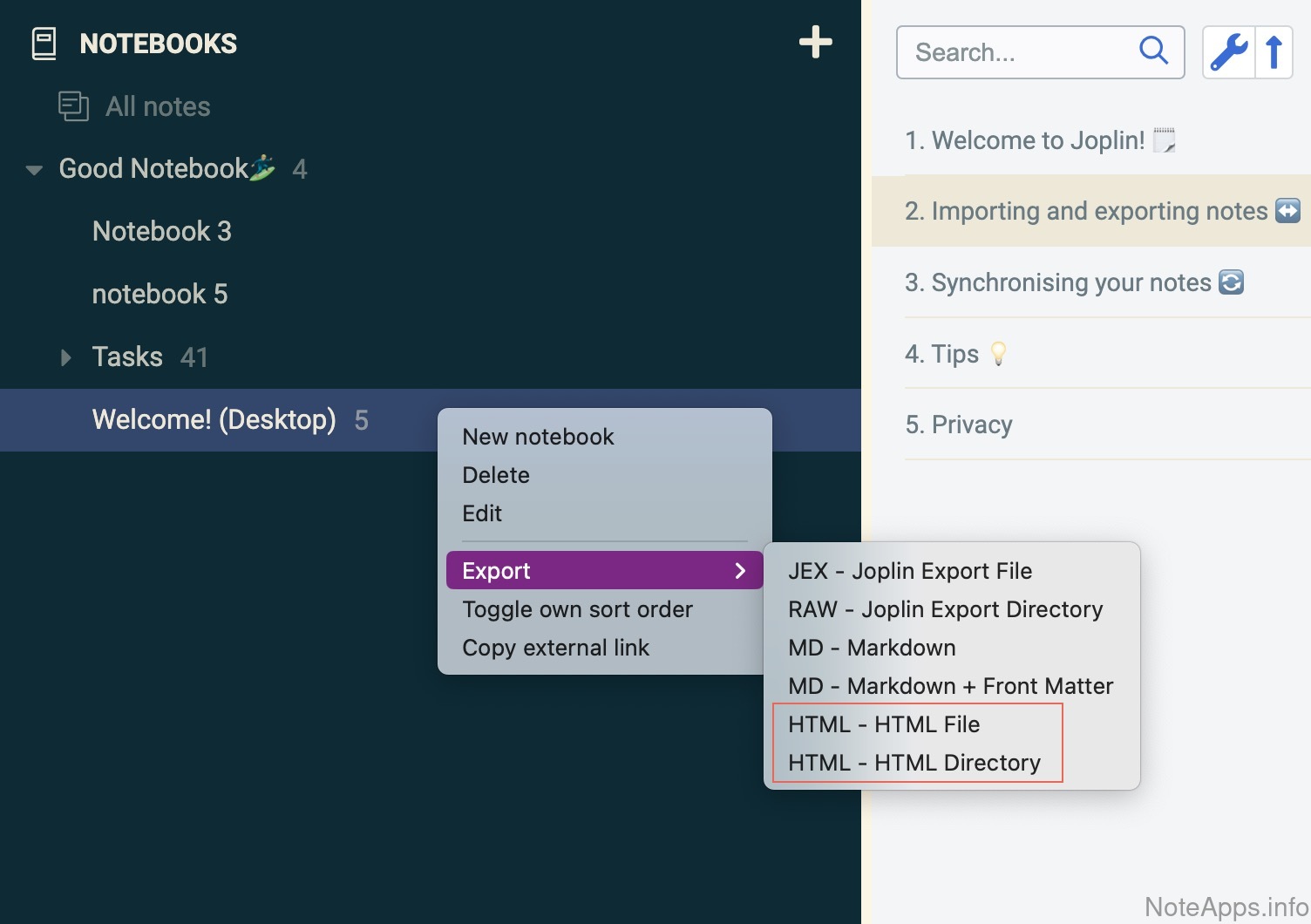Image resolution: width=1311 pixels, height=924 pixels.
Task: Export as JEX - Joplin Export File
Action: (909, 571)
